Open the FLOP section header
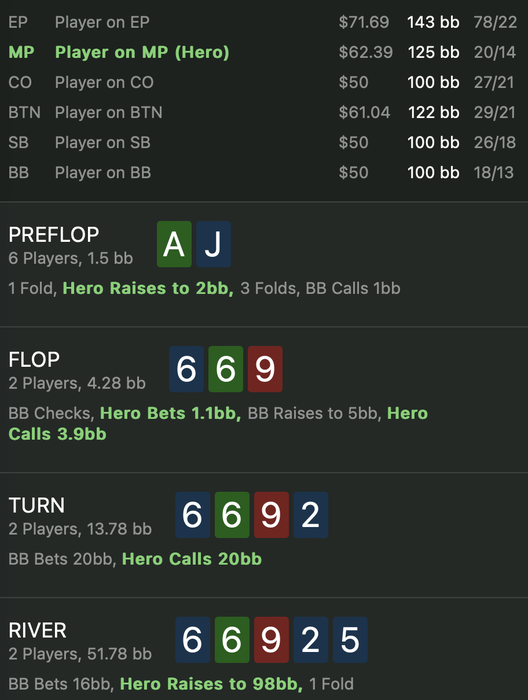 coord(34,359)
